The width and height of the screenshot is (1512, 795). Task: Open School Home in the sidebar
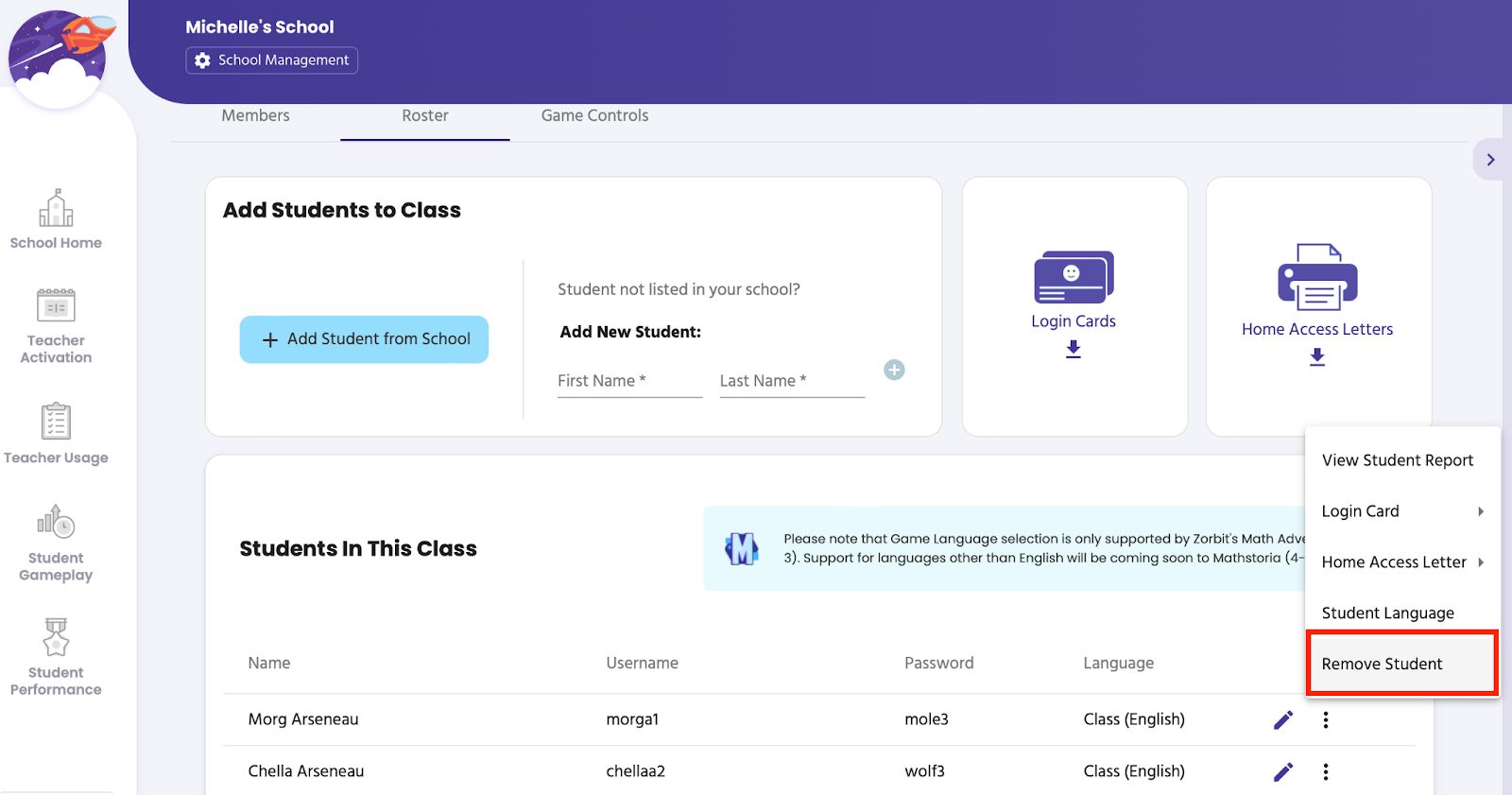click(x=56, y=219)
